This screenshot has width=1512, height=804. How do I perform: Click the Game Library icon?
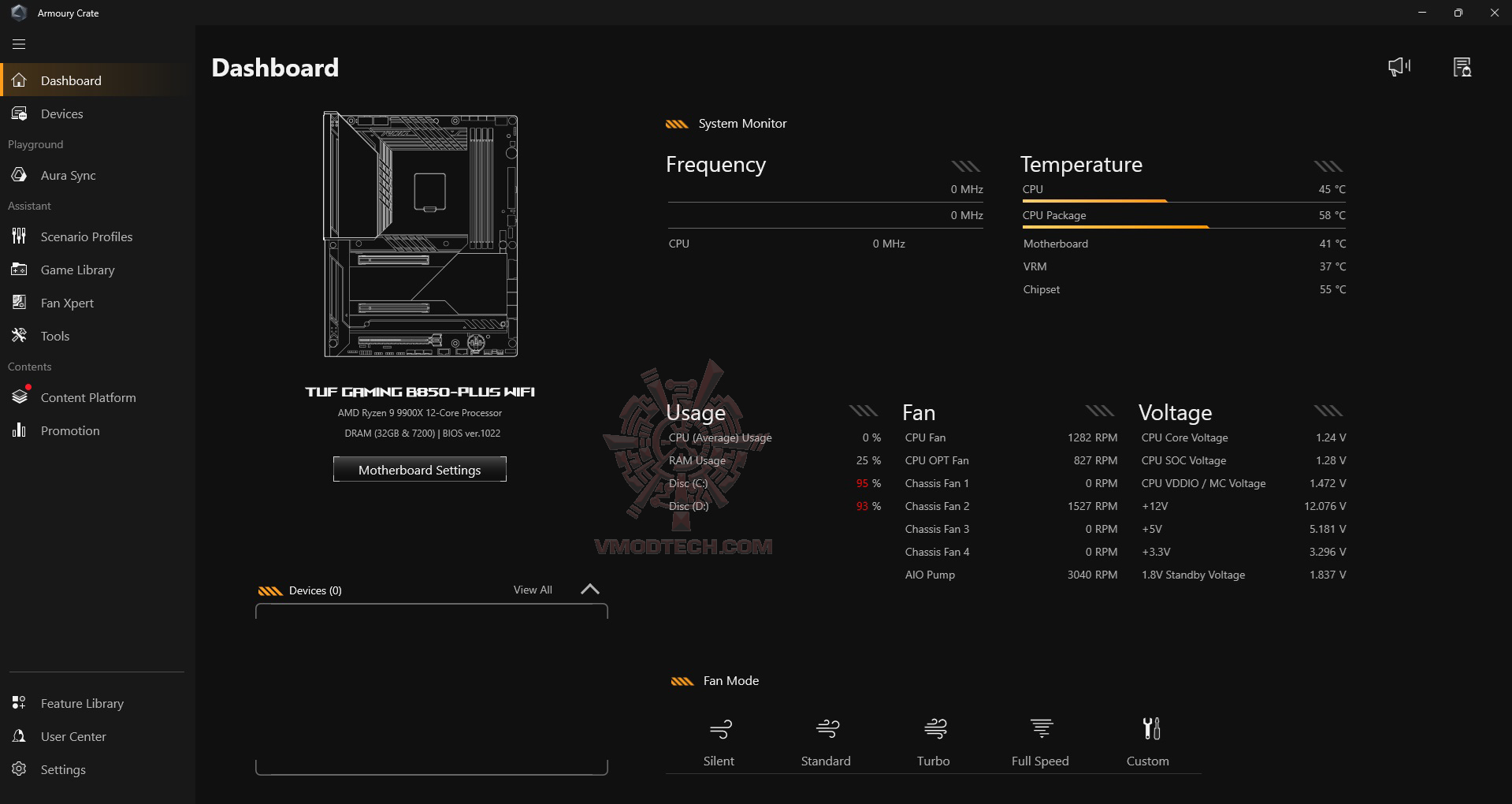click(x=19, y=270)
